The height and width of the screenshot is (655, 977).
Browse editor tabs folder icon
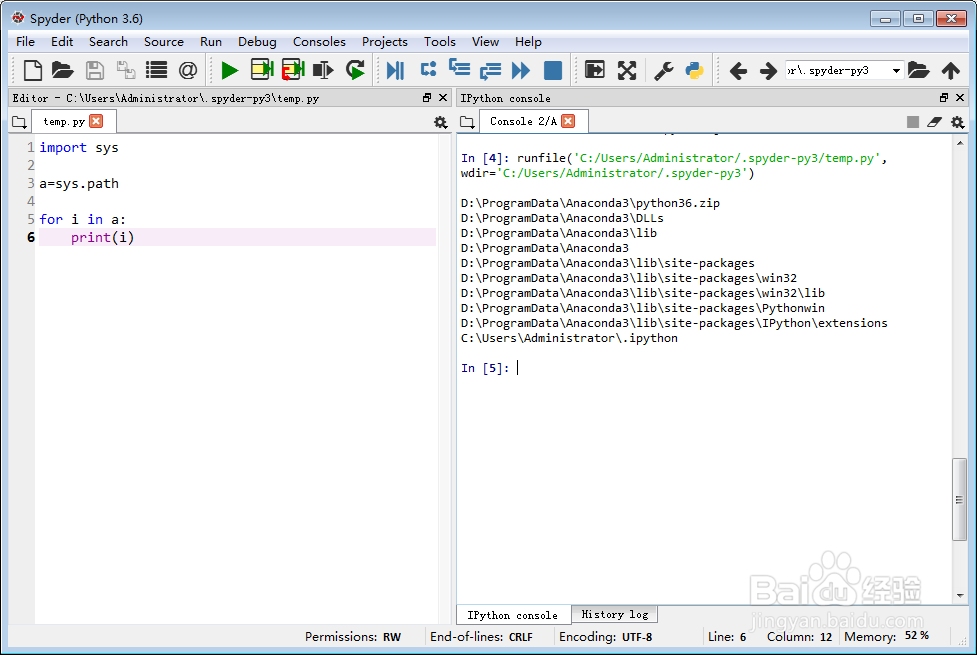[19, 122]
